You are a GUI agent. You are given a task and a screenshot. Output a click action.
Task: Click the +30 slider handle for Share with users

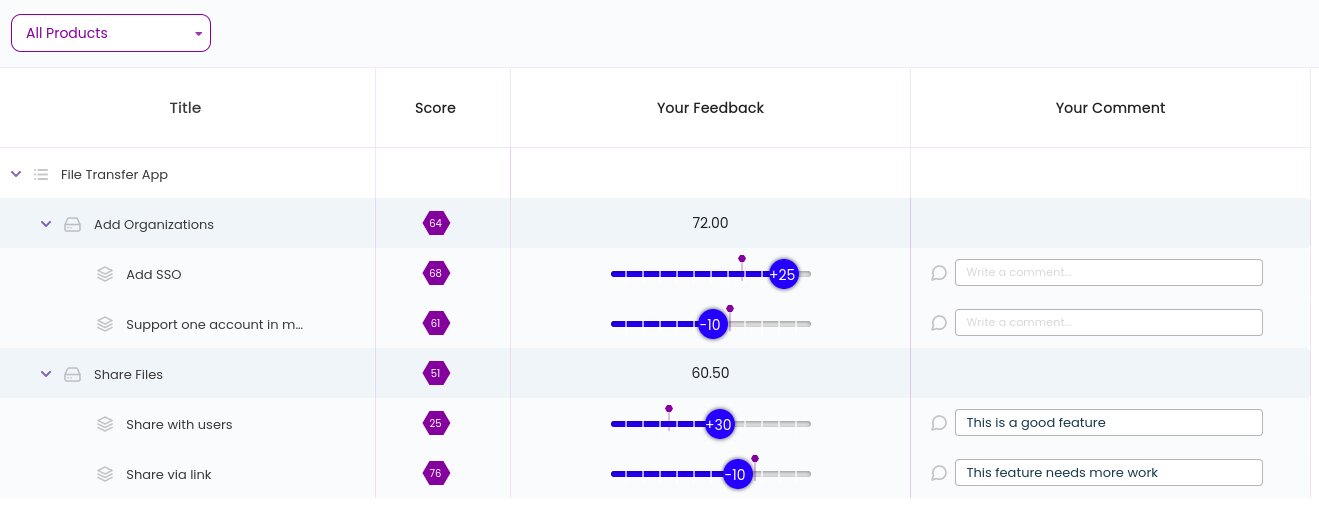point(719,424)
